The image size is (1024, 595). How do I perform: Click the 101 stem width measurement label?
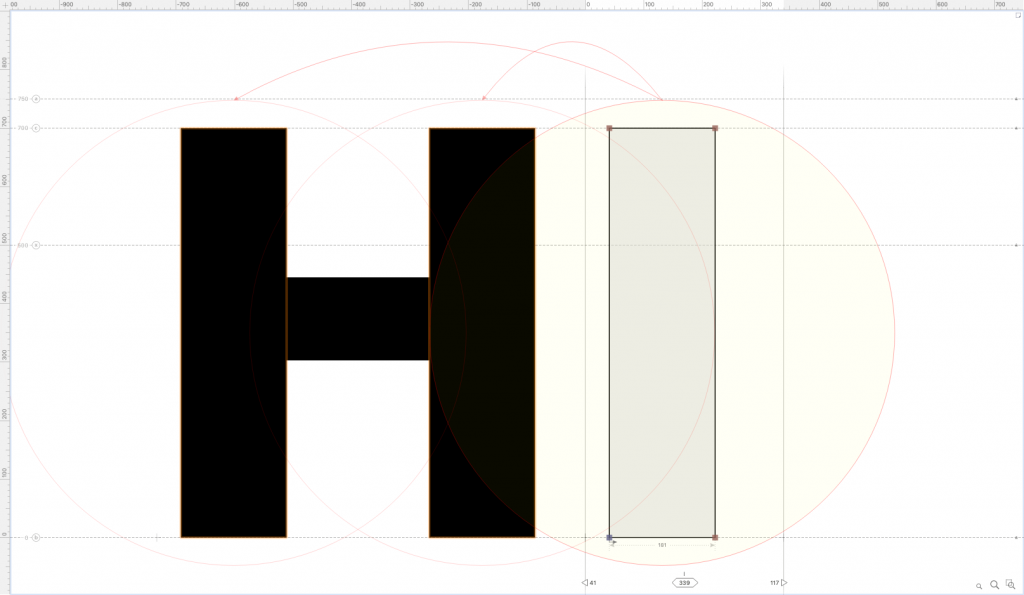662,545
